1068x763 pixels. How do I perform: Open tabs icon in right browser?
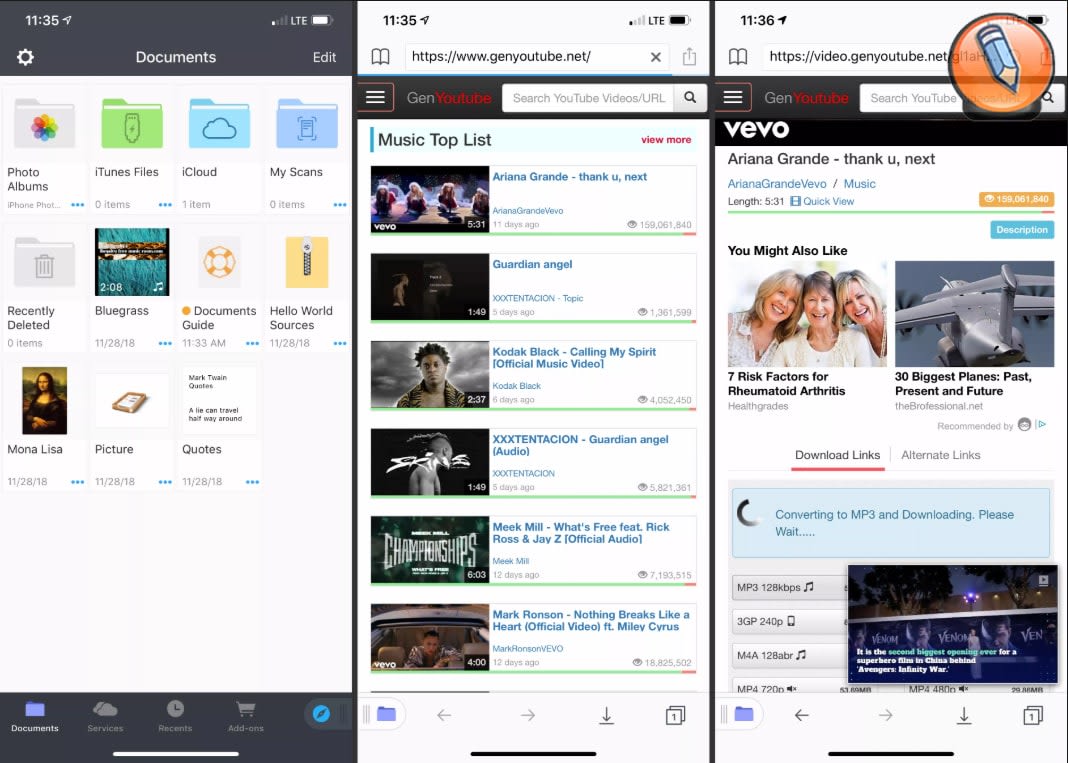point(1033,715)
